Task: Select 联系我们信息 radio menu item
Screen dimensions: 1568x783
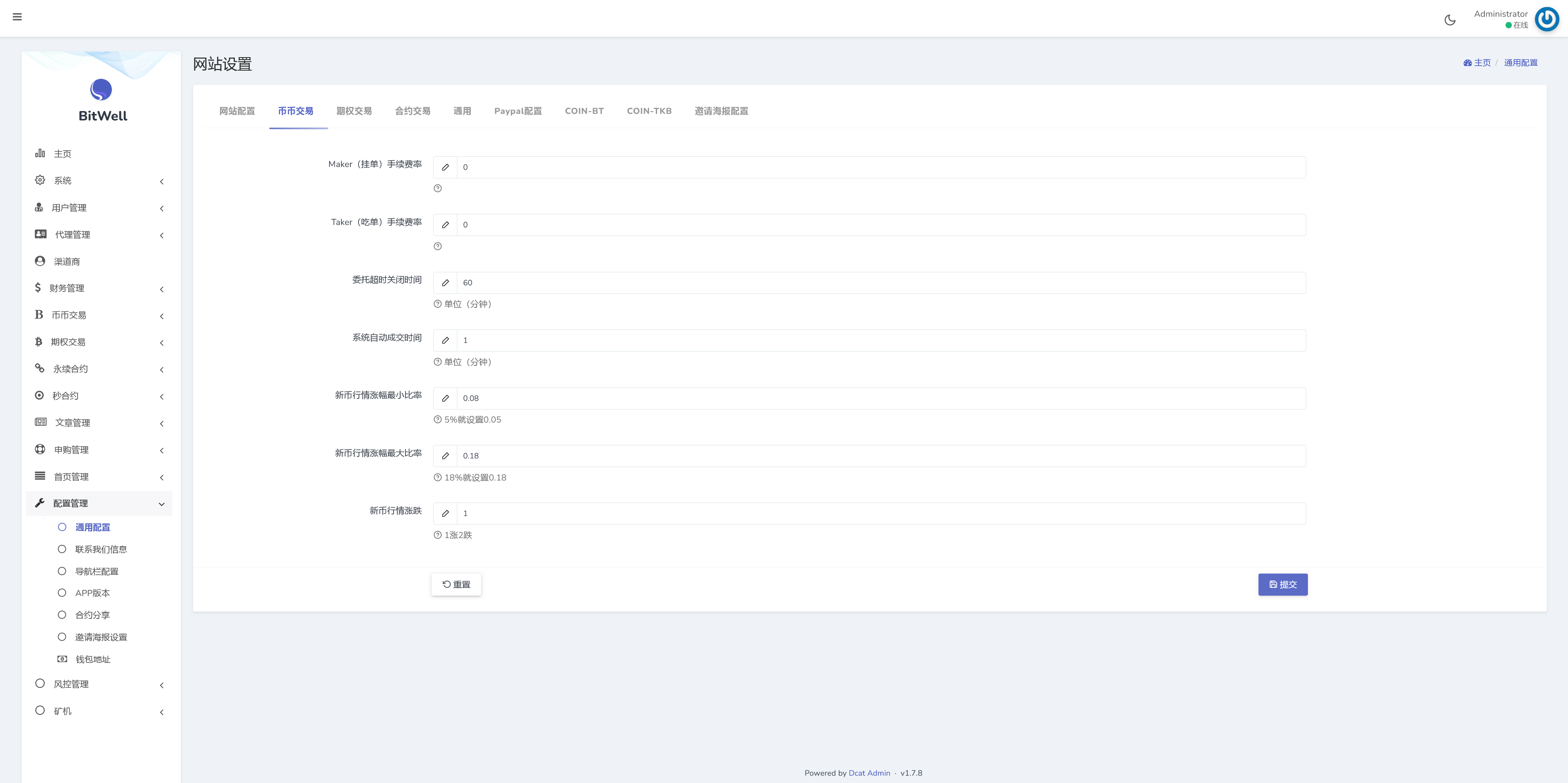Action: click(x=62, y=549)
